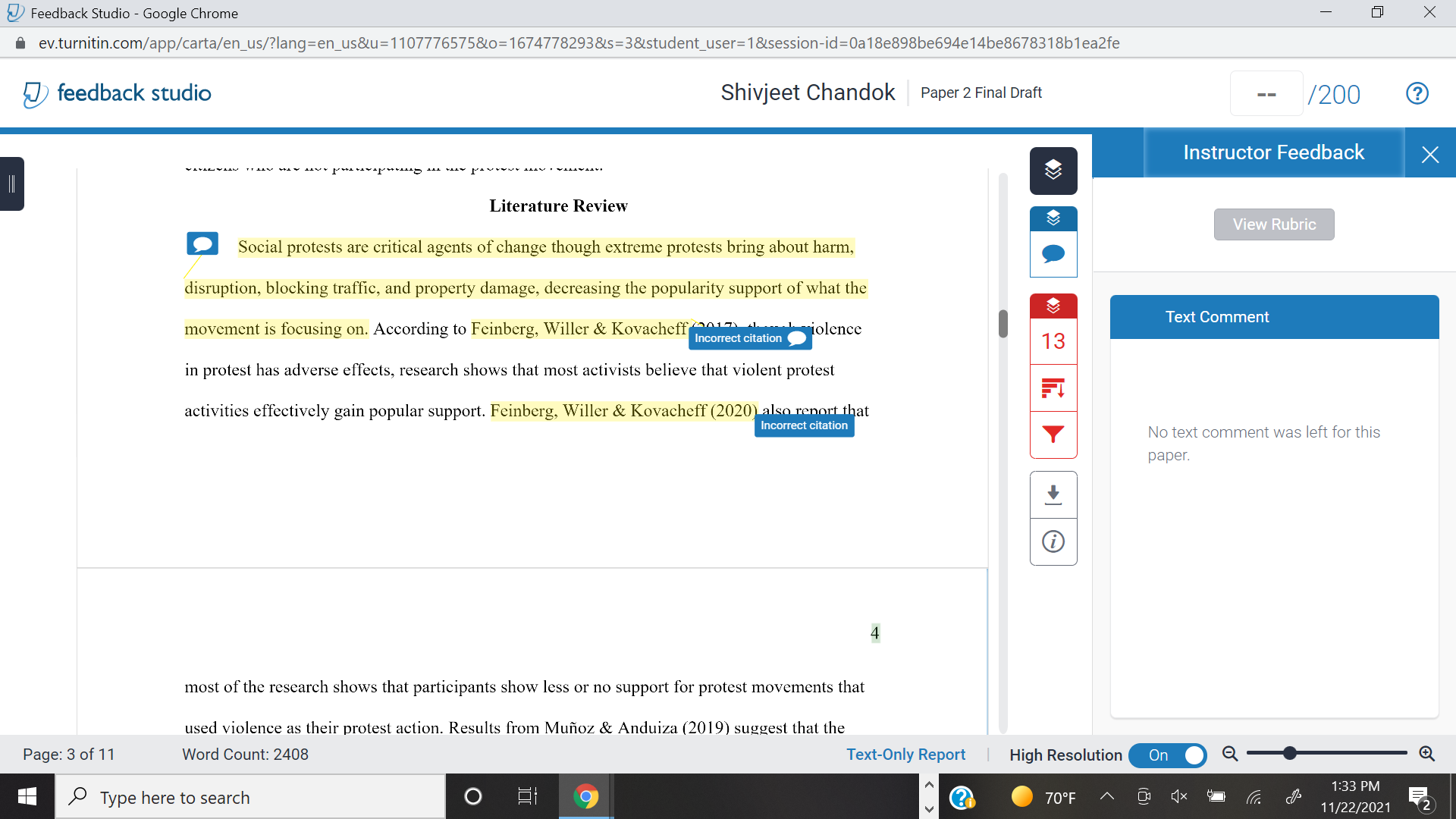Image resolution: width=1456 pixels, height=819 pixels.
Task: Expand the left side thumbnail panel handle
Action: pos(11,184)
